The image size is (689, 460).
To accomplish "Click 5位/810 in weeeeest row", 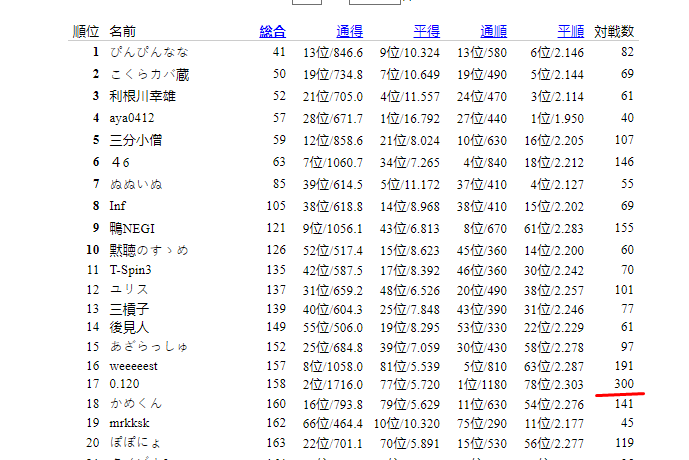I will click(485, 366).
